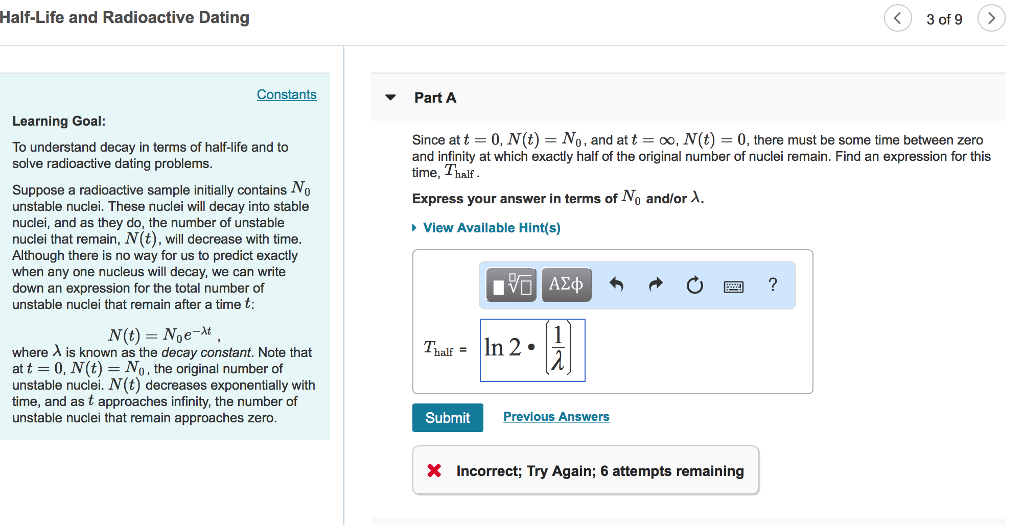Click the '3 of 9' page indicator
The height and width of the screenshot is (525, 1024).
click(x=944, y=20)
